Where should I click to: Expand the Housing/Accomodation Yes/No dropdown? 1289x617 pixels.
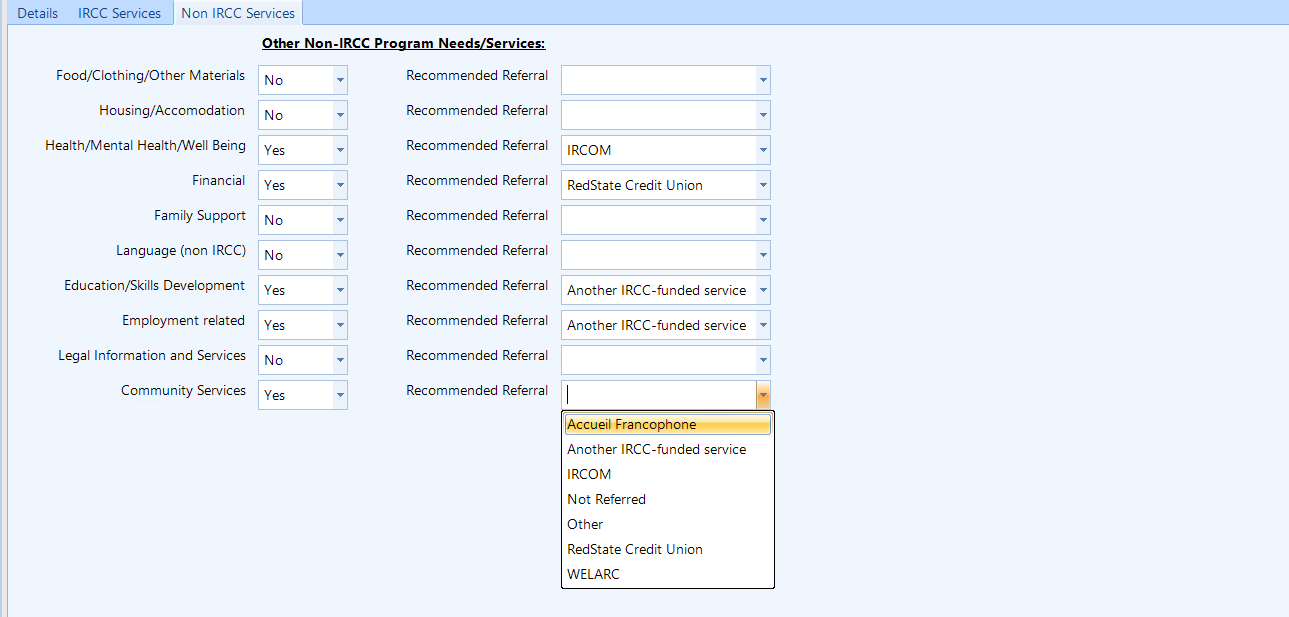tap(339, 115)
